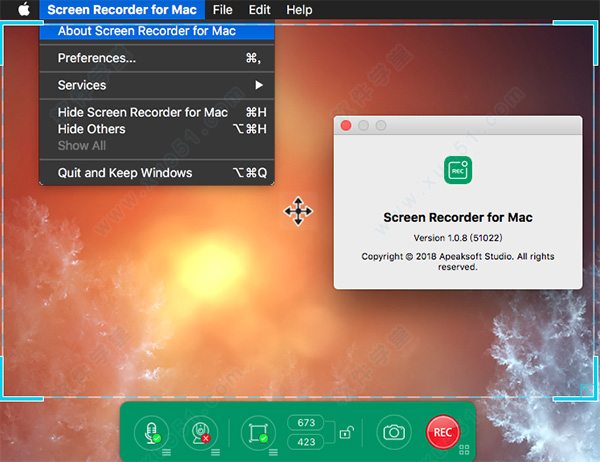
Task: Start recording with REC button
Action: (x=443, y=432)
